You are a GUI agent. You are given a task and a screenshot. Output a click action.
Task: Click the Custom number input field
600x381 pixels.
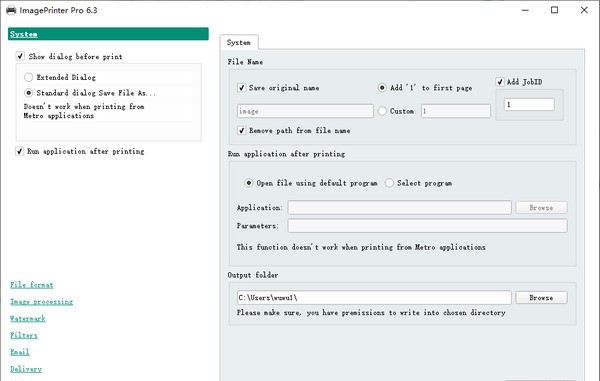[x=456, y=111]
